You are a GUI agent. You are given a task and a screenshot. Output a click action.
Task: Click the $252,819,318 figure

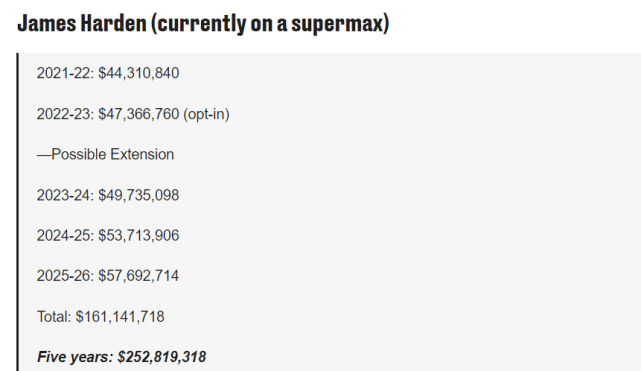161,357
